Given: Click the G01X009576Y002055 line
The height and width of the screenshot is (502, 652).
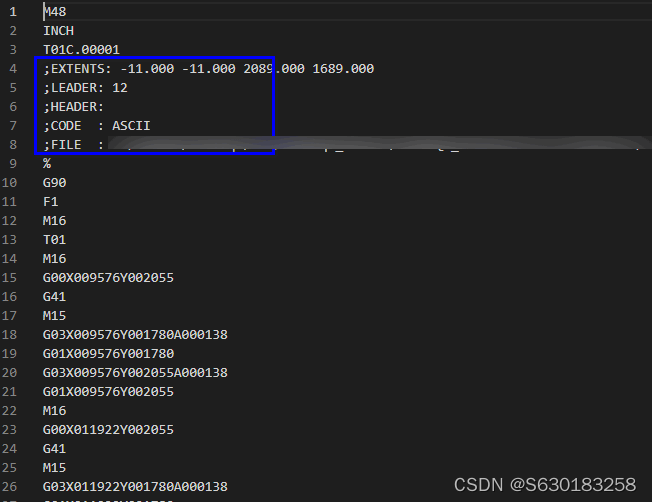Looking at the screenshot, I should click(x=108, y=392).
